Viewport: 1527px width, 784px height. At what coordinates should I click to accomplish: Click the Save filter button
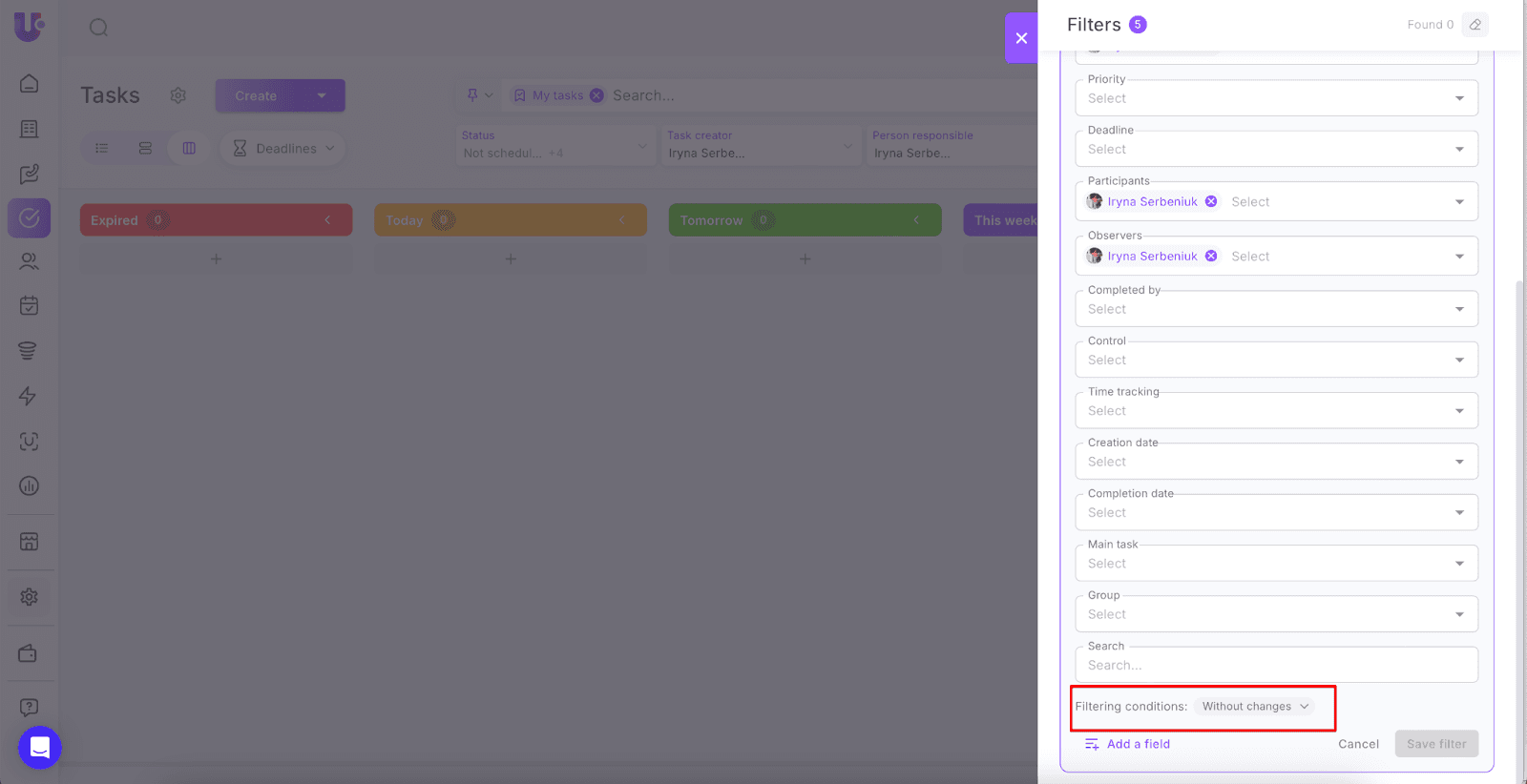pyautogui.click(x=1435, y=744)
